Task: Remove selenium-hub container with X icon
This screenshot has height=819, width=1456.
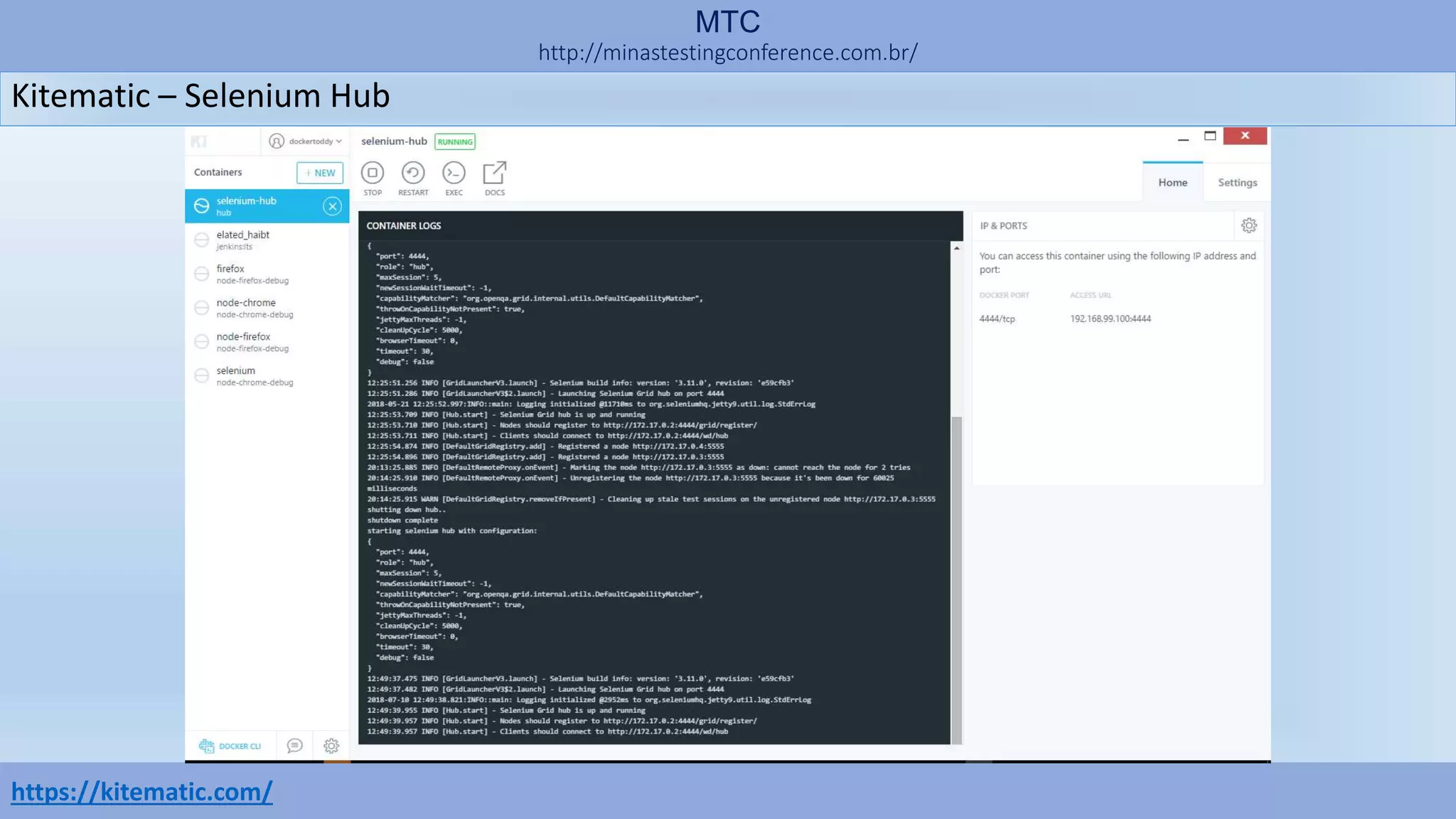Action: pyautogui.click(x=332, y=206)
